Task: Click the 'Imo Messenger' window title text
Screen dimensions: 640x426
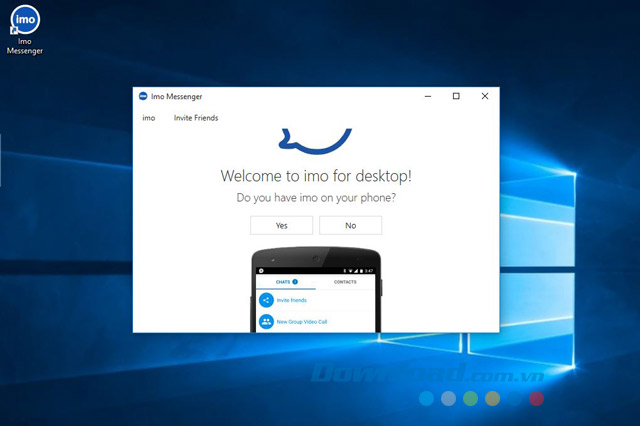Action: click(176, 97)
